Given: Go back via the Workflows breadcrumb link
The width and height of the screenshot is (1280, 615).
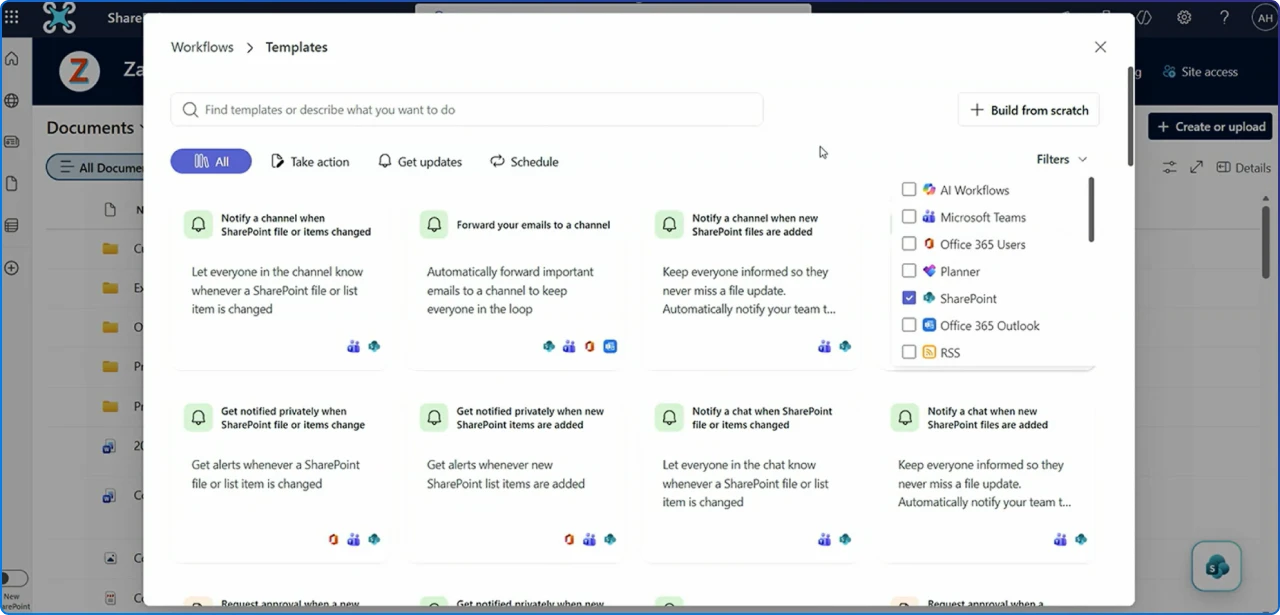Looking at the screenshot, I should 201,46.
